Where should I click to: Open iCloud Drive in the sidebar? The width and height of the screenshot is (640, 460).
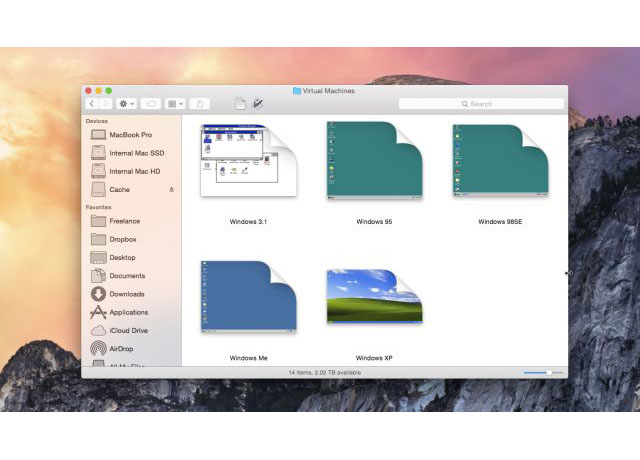[131, 331]
